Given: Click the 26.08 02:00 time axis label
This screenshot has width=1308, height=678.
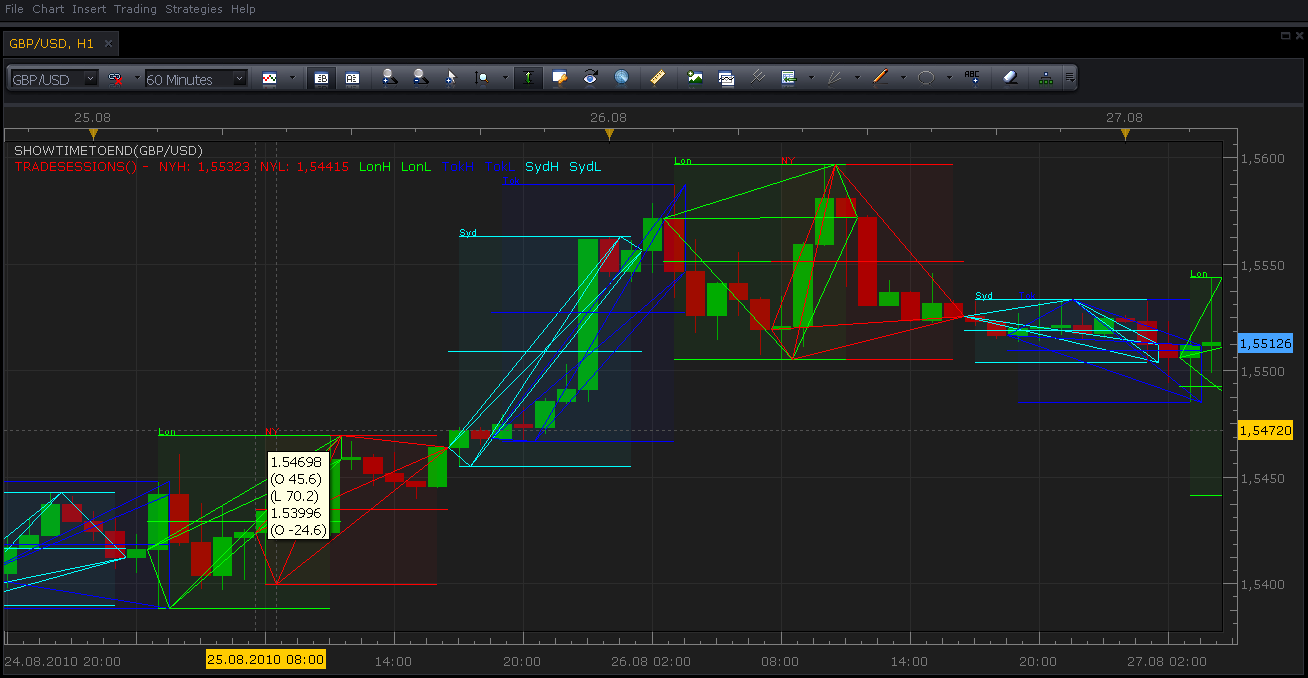Looking at the screenshot, I should click(650, 661).
